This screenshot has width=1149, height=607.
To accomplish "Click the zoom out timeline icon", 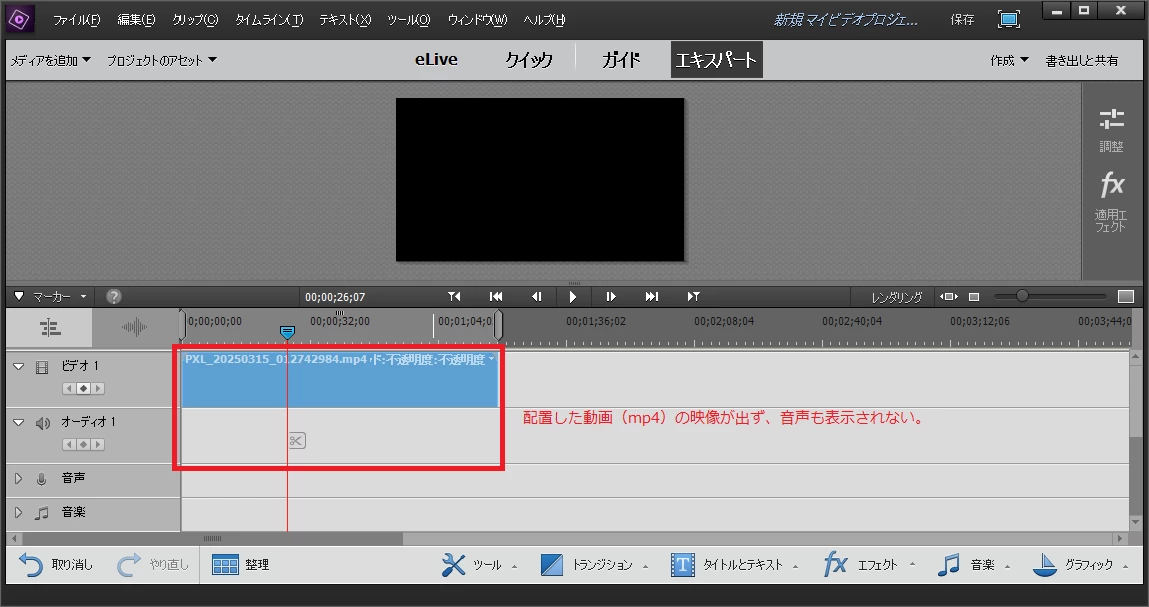I will 974,297.
